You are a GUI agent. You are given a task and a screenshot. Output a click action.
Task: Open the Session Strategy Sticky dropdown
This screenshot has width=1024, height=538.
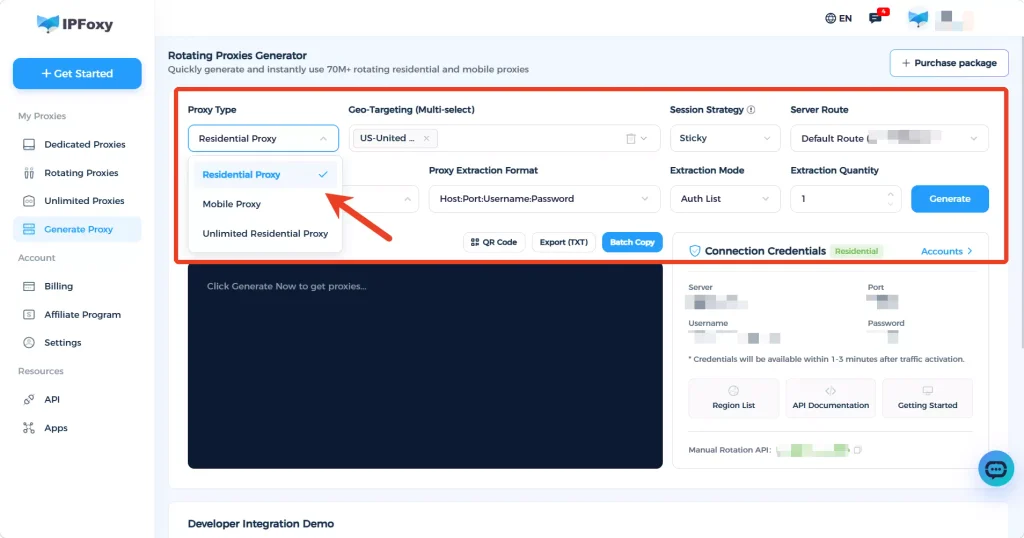[725, 138]
